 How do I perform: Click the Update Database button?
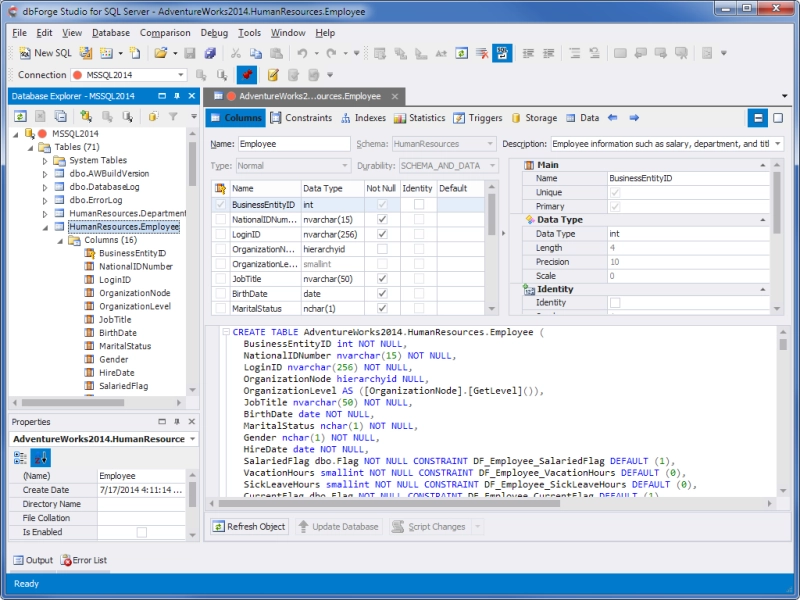[339, 527]
